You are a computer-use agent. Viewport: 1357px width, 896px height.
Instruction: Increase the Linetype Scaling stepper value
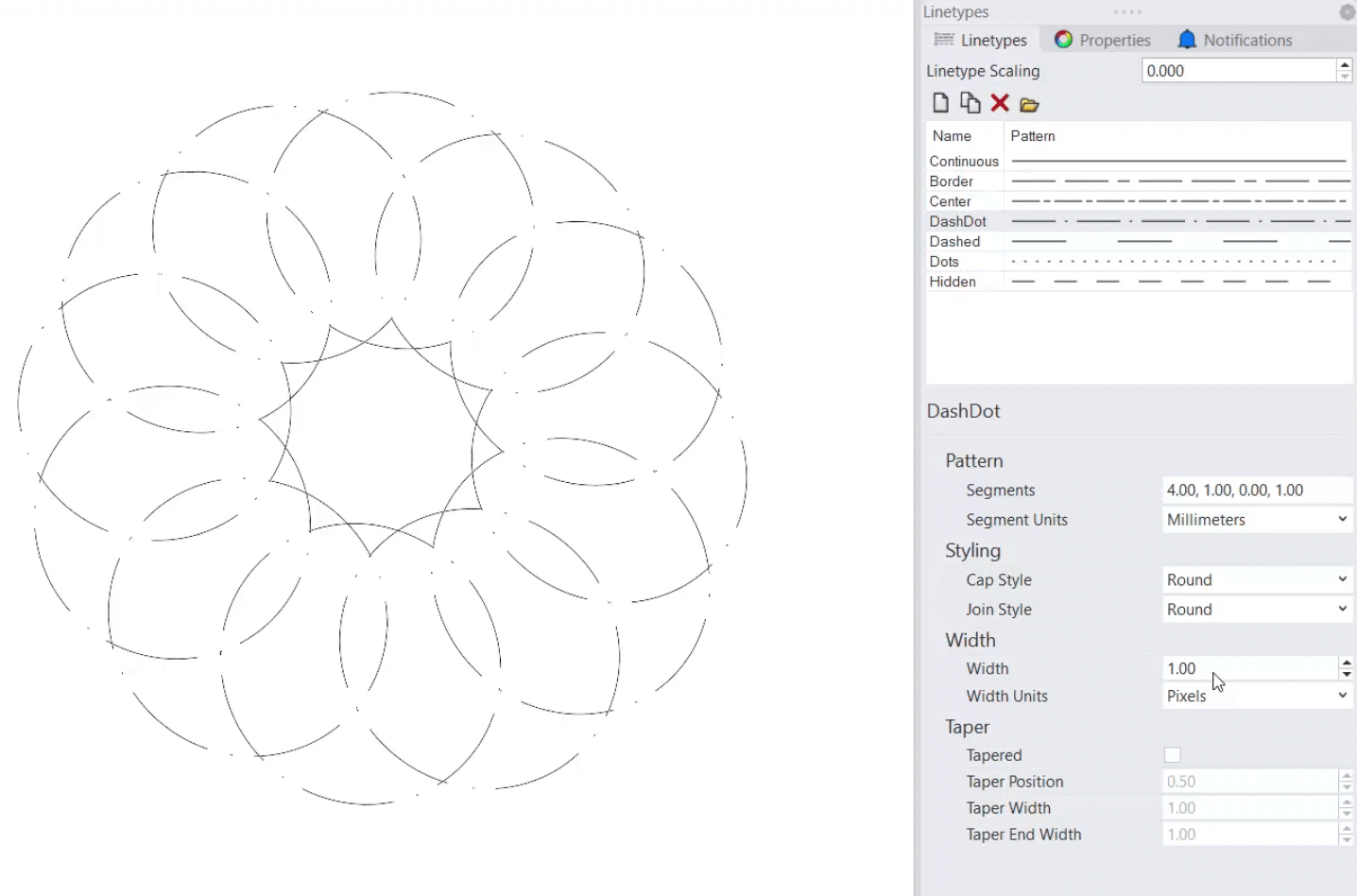coord(1345,64)
